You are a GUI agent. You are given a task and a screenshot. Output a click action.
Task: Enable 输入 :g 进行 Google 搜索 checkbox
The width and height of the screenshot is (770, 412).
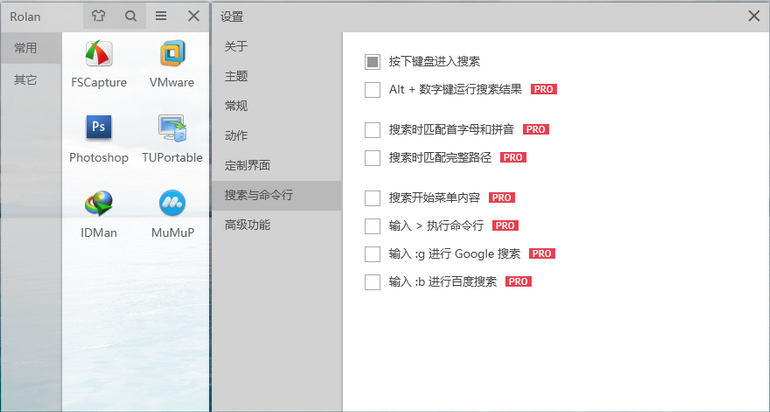pyautogui.click(x=373, y=254)
